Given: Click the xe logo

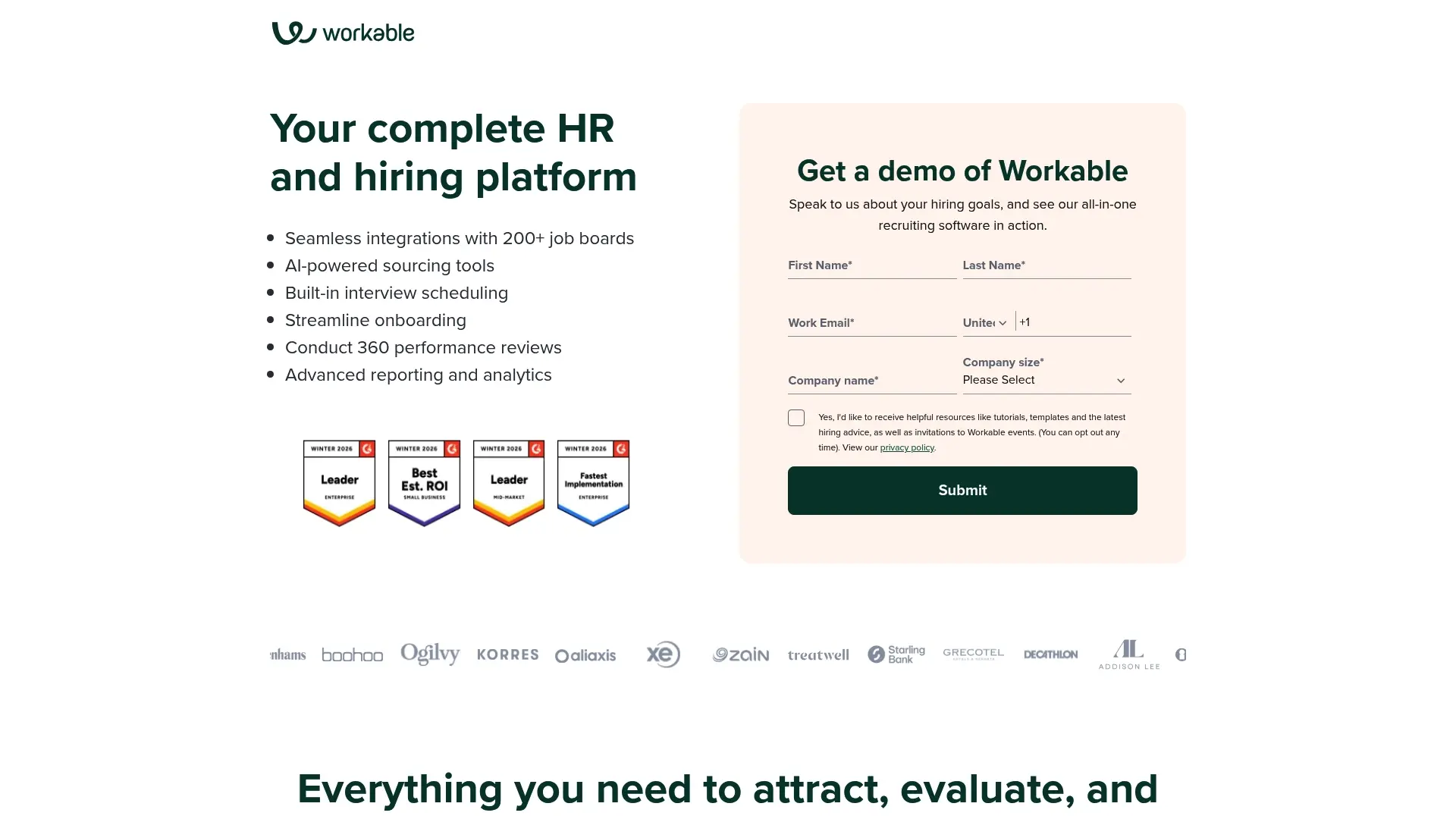Looking at the screenshot, I should coord(664,654).
